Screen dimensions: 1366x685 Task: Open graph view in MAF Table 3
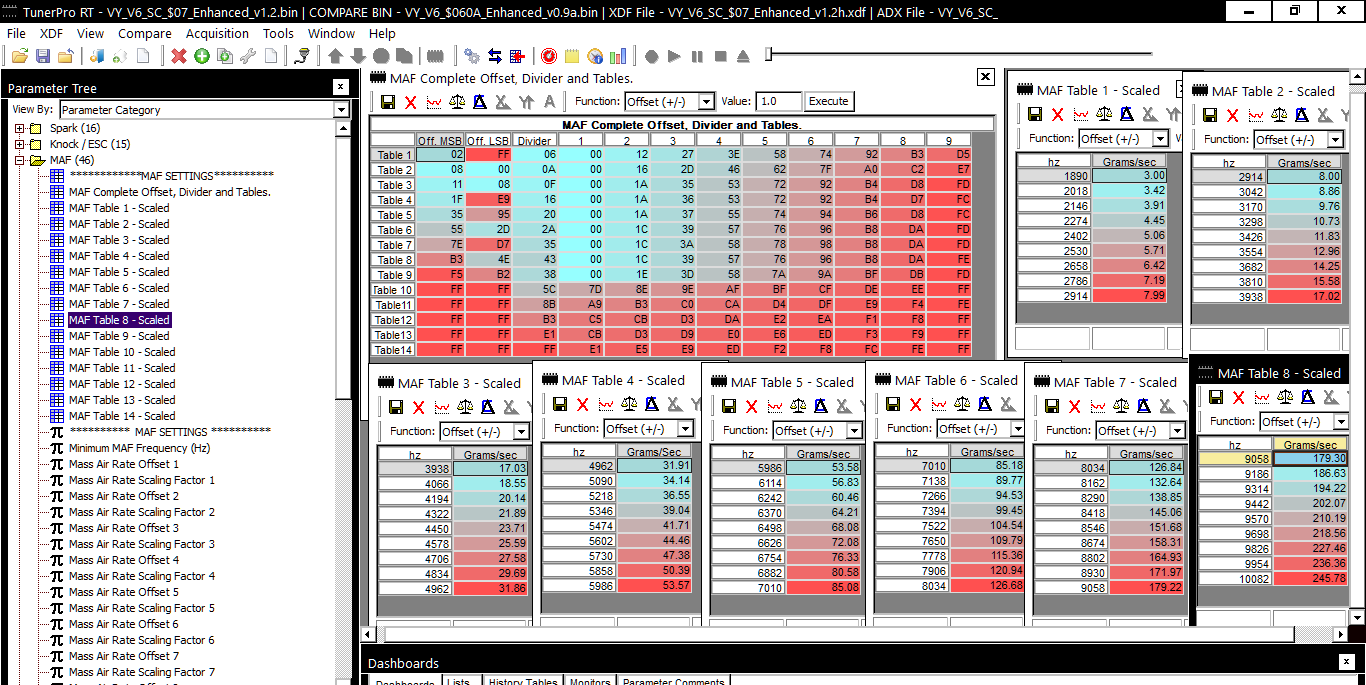coord(442,407)
